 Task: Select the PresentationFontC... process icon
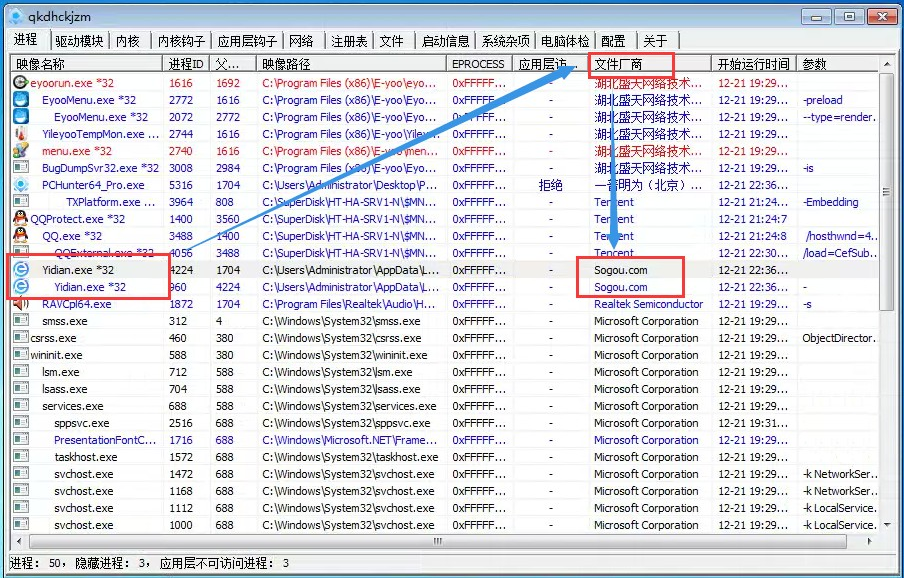tap(21, 440)
